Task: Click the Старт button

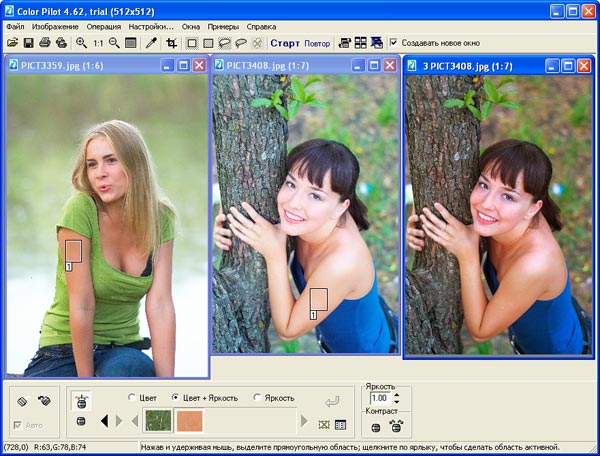Action: tap(285, 43)
